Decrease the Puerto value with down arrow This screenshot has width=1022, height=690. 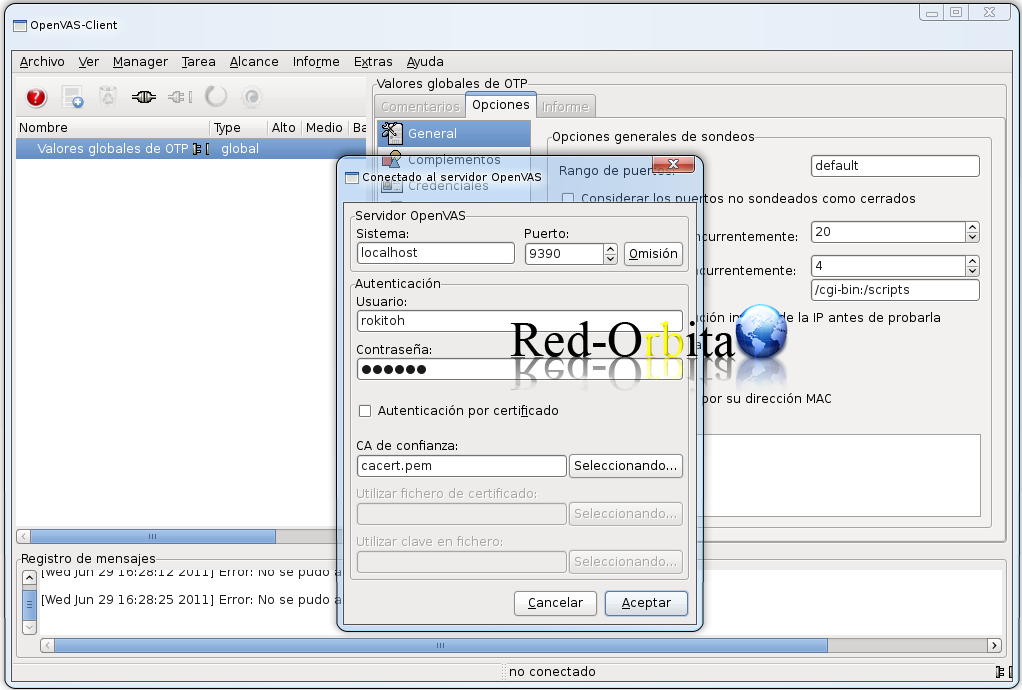(610, 259)
